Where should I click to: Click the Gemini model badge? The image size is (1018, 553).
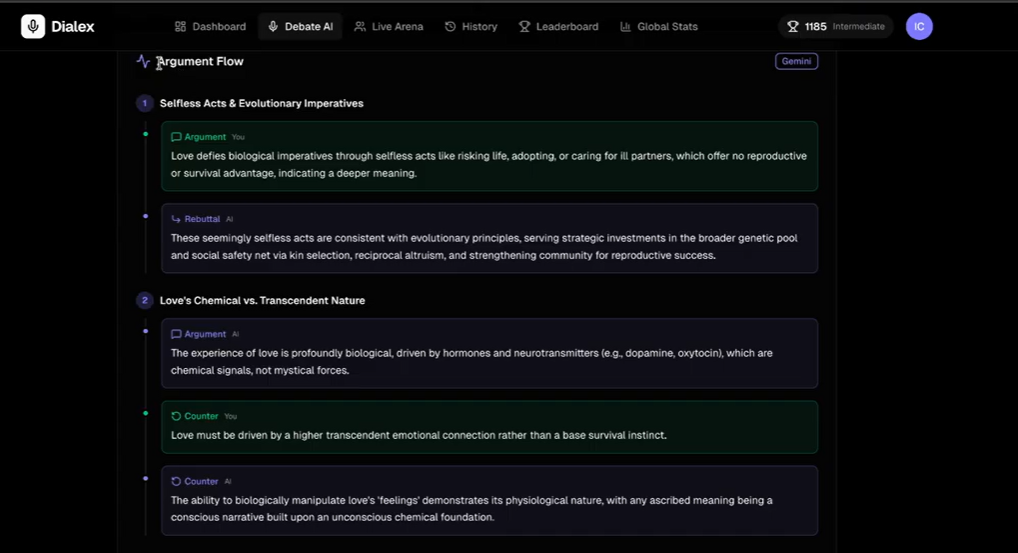click(x=796, y=61)
